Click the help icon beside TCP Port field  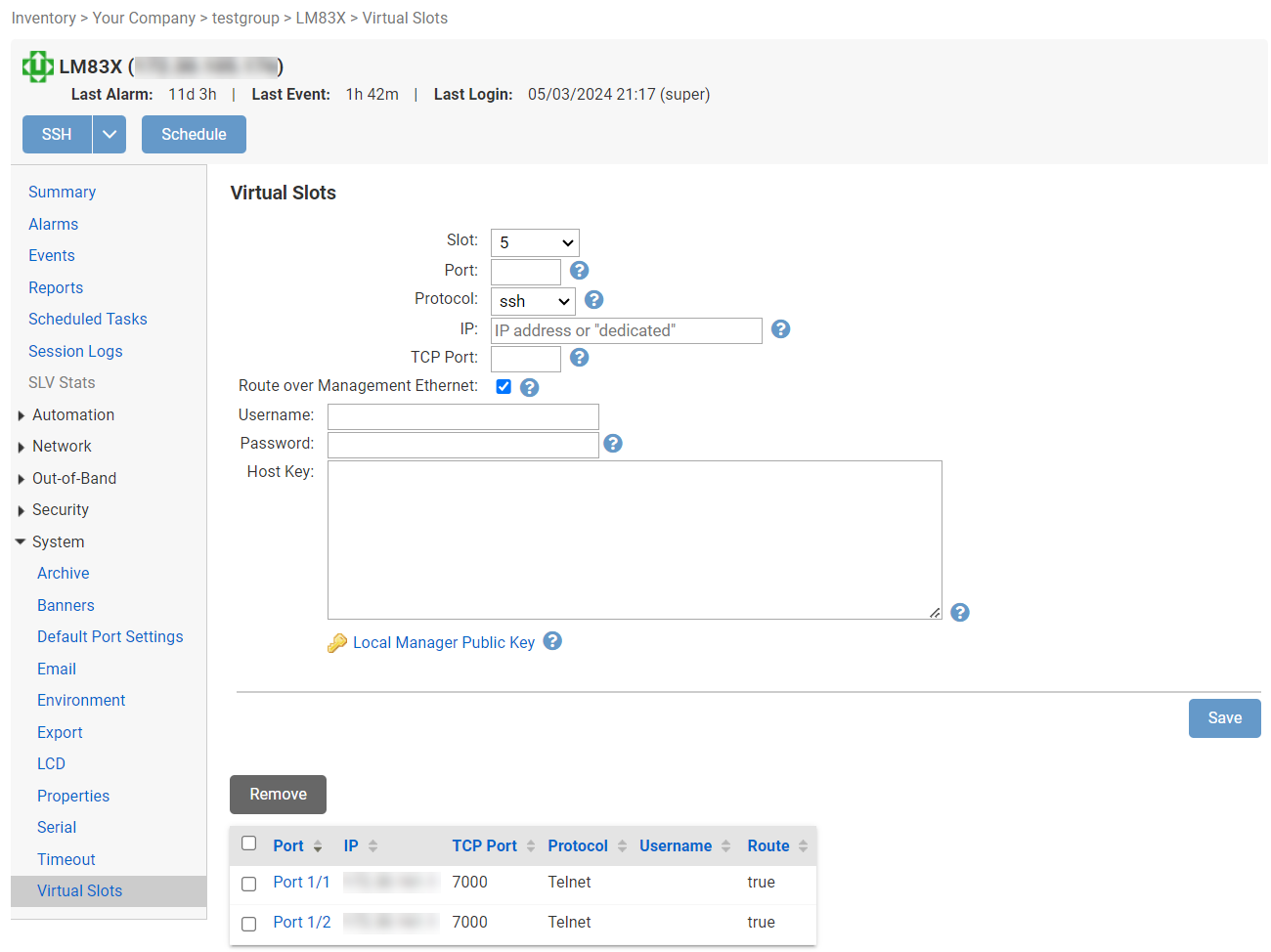pos(579,358)
